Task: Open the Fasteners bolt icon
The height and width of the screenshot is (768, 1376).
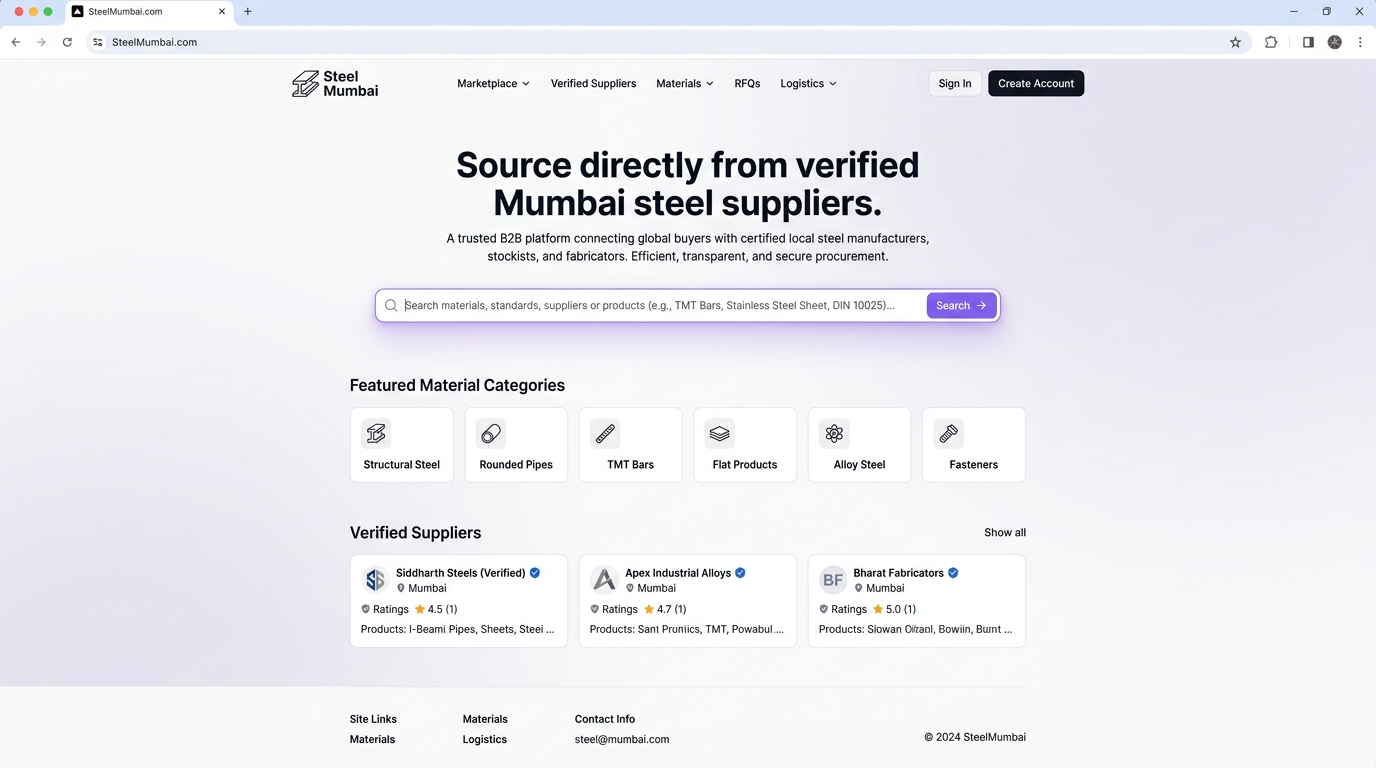Action: coord(949,433)
